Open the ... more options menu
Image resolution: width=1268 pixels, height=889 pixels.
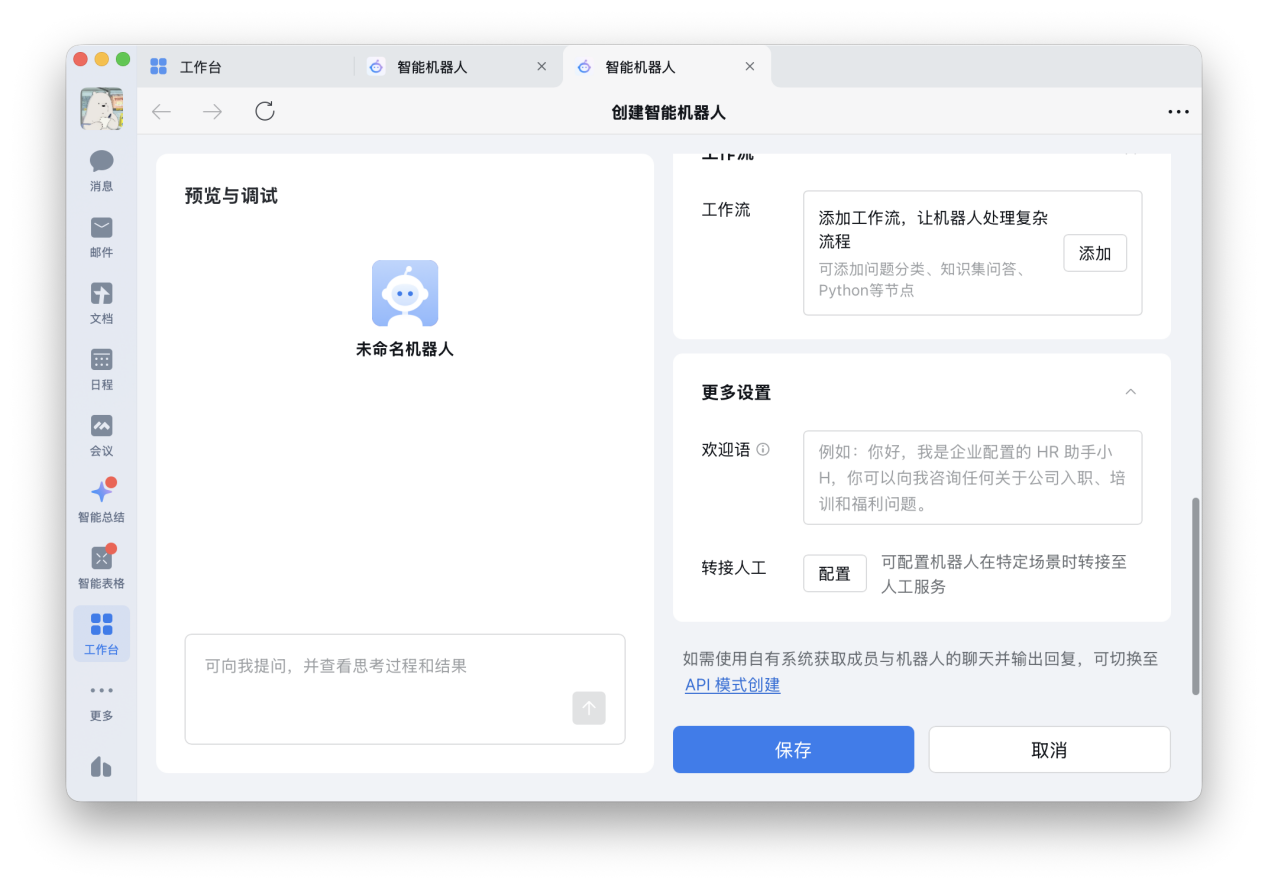[1178, 111]
